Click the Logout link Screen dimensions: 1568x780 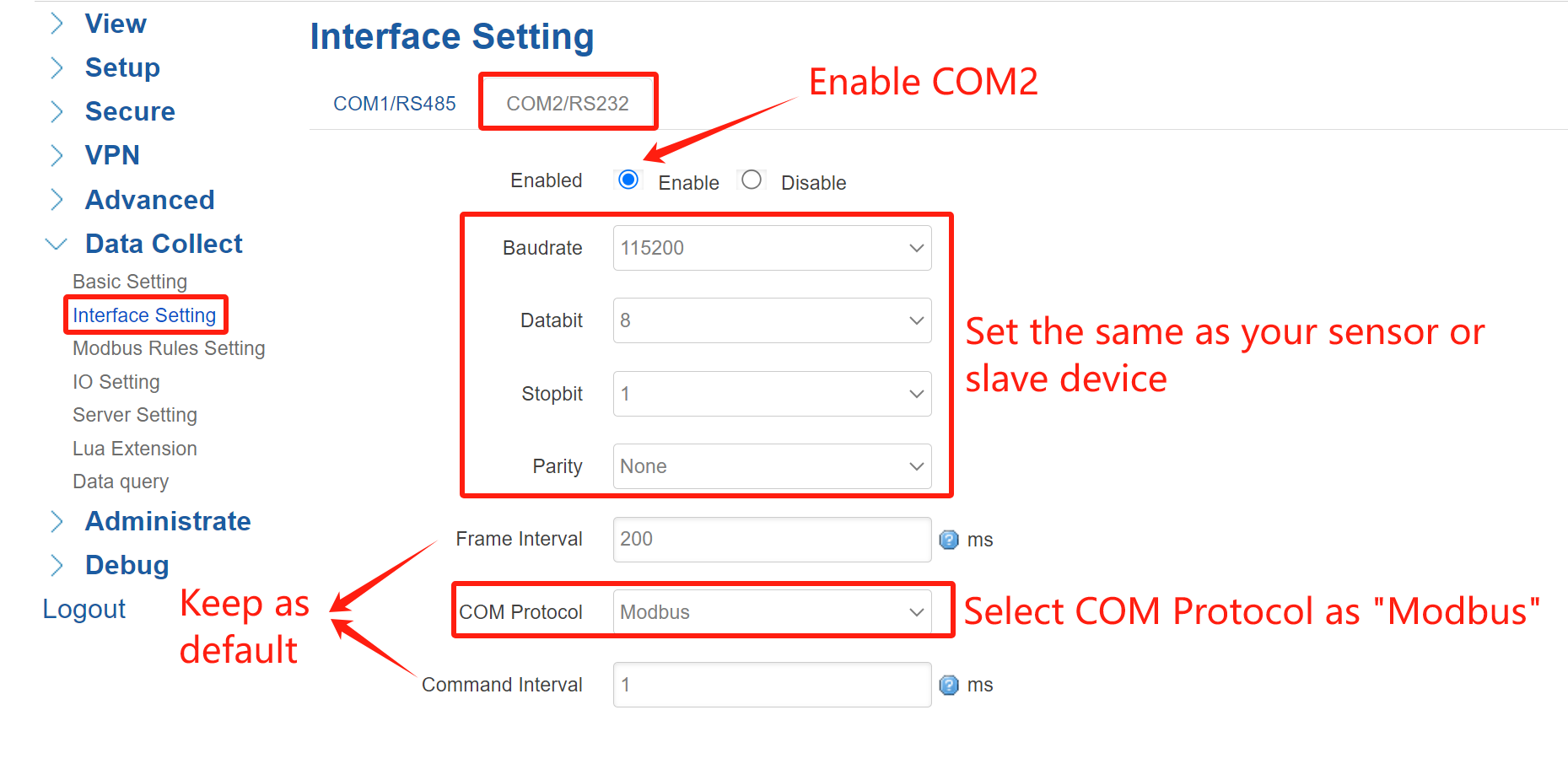[x=84, y=609]
